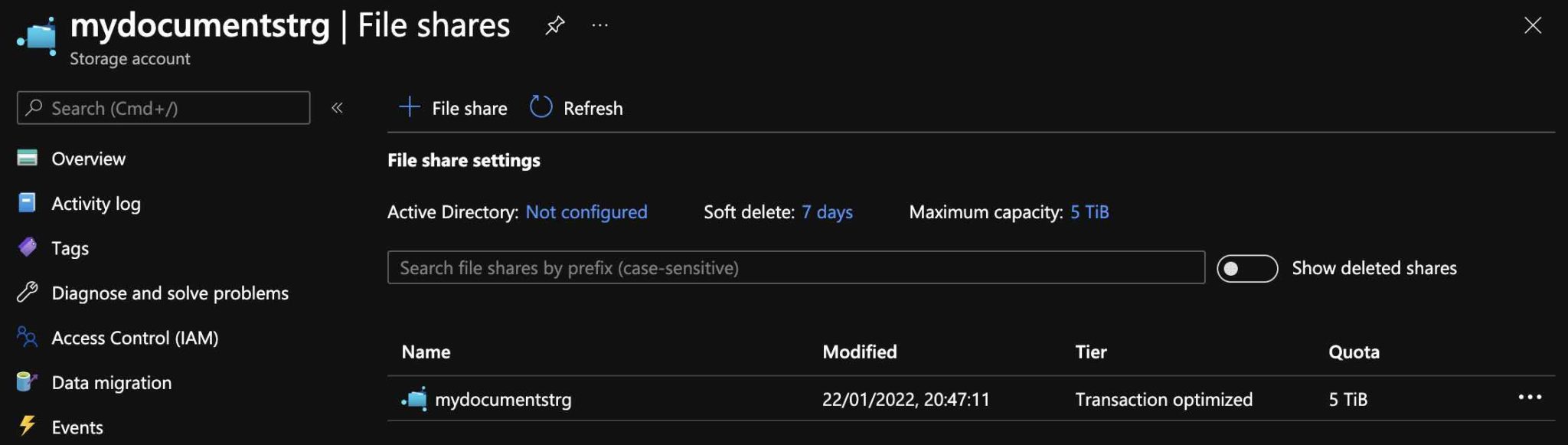The image size is (1568, 445).
Task: Click the Events lightning icon
Action: tap(27, 426)
